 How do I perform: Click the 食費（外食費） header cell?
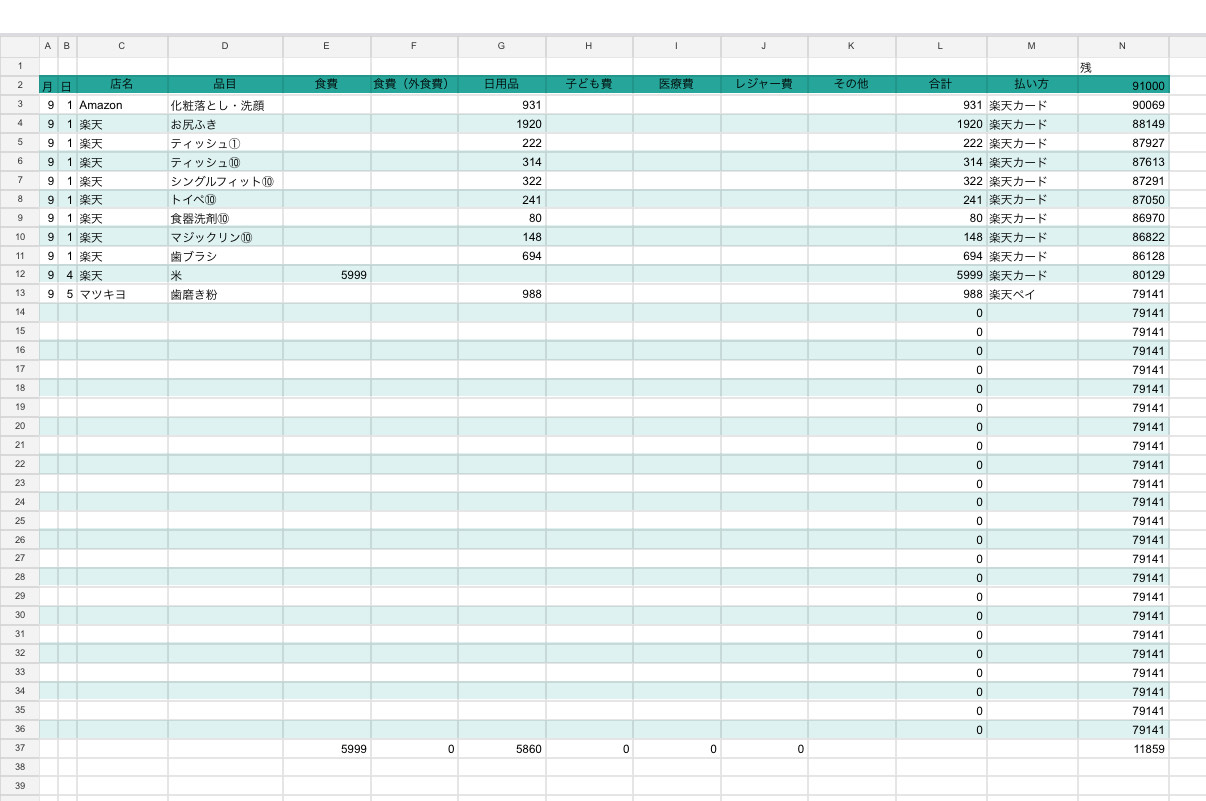(414, 85)
